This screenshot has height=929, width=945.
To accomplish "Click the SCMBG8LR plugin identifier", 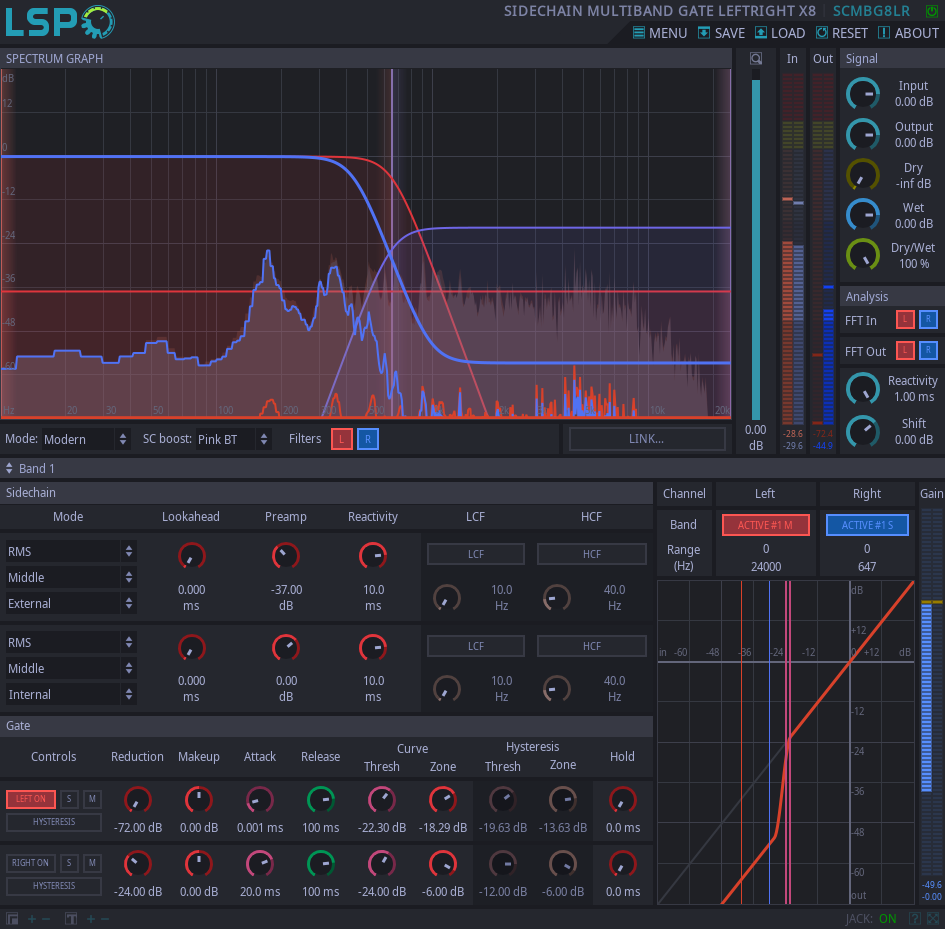I will 871,11.
